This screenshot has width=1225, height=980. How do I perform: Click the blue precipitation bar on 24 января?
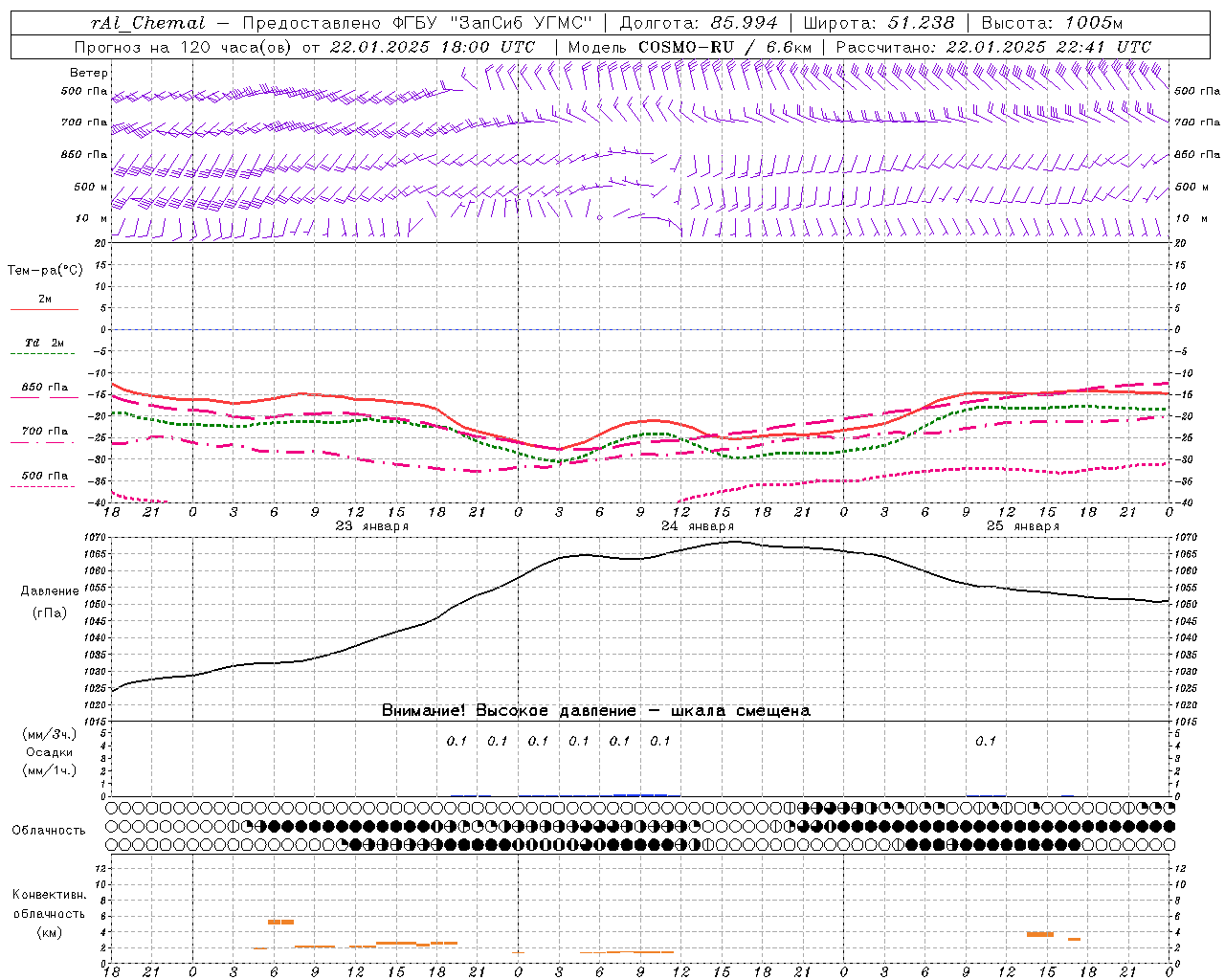tap(640, 794)
